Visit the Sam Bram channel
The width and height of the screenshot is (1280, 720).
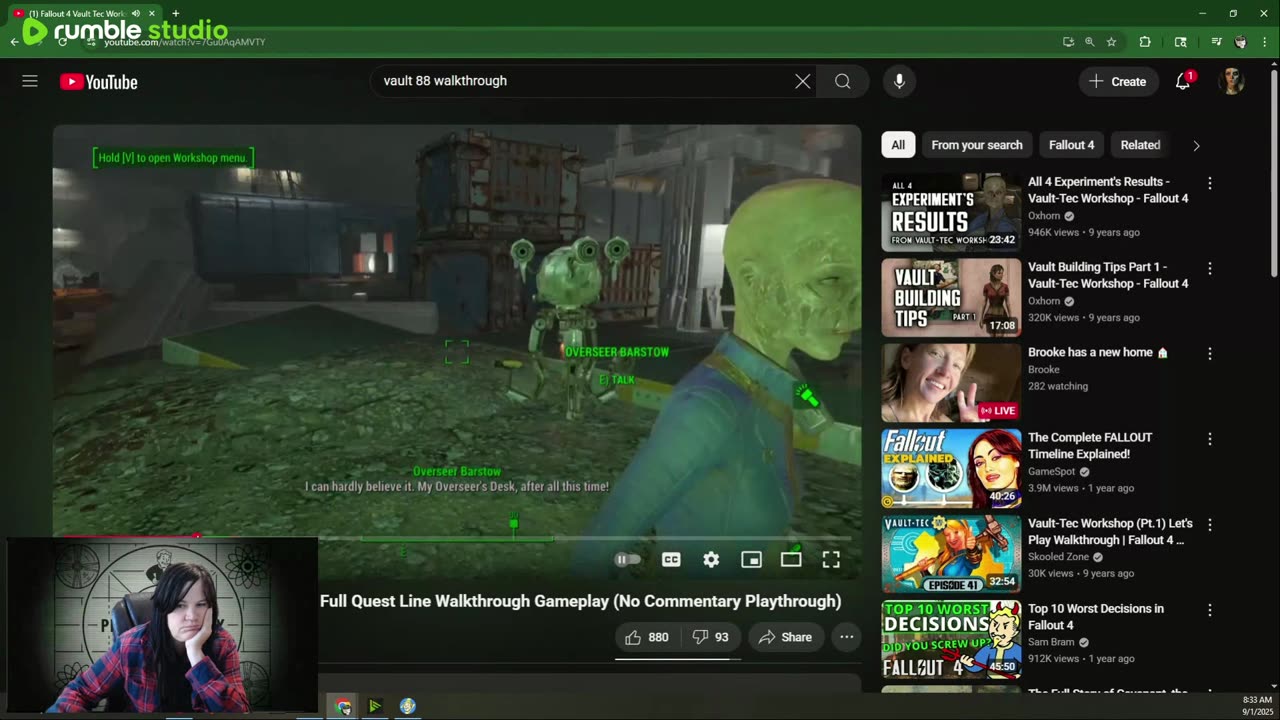[1053, 642]
